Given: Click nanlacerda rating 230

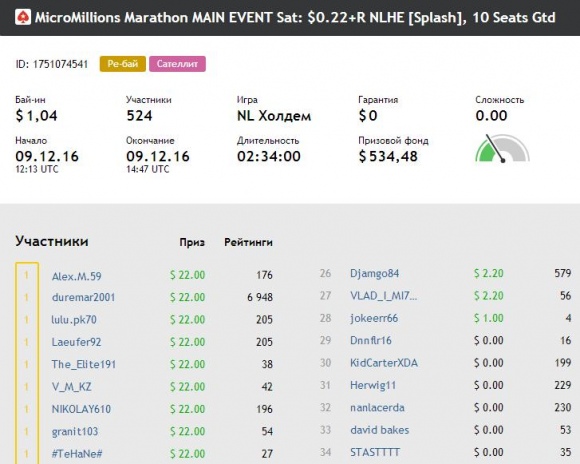Looking at the screenshot, I should pyautogui.click(x=563, y=407).
